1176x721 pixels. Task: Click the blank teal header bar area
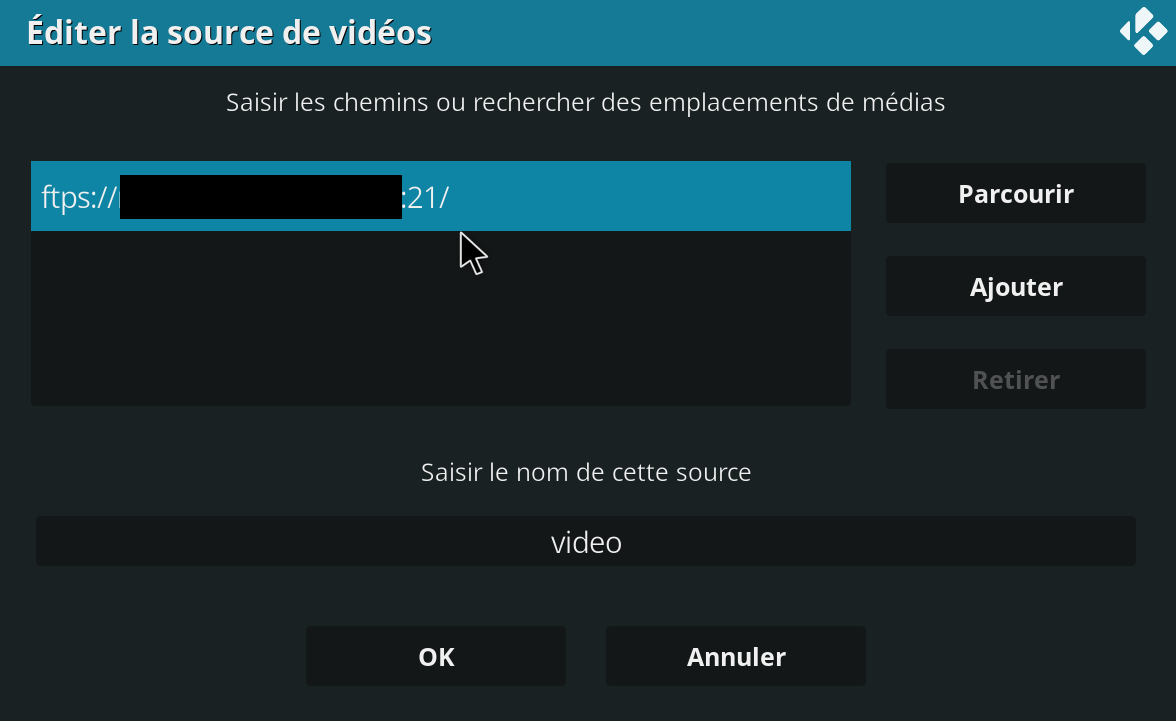coord(772,32)
